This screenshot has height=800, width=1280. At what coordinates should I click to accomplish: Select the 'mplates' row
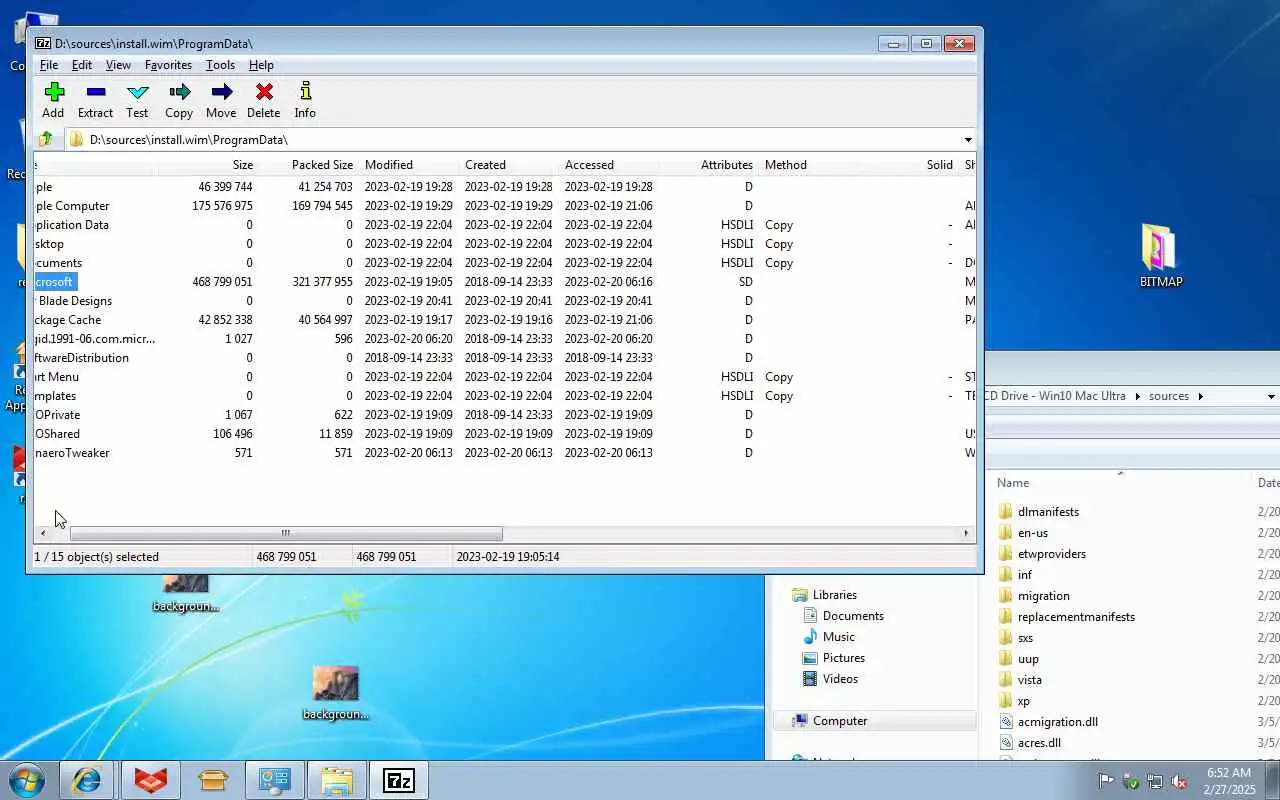click(x=504, y=396)
